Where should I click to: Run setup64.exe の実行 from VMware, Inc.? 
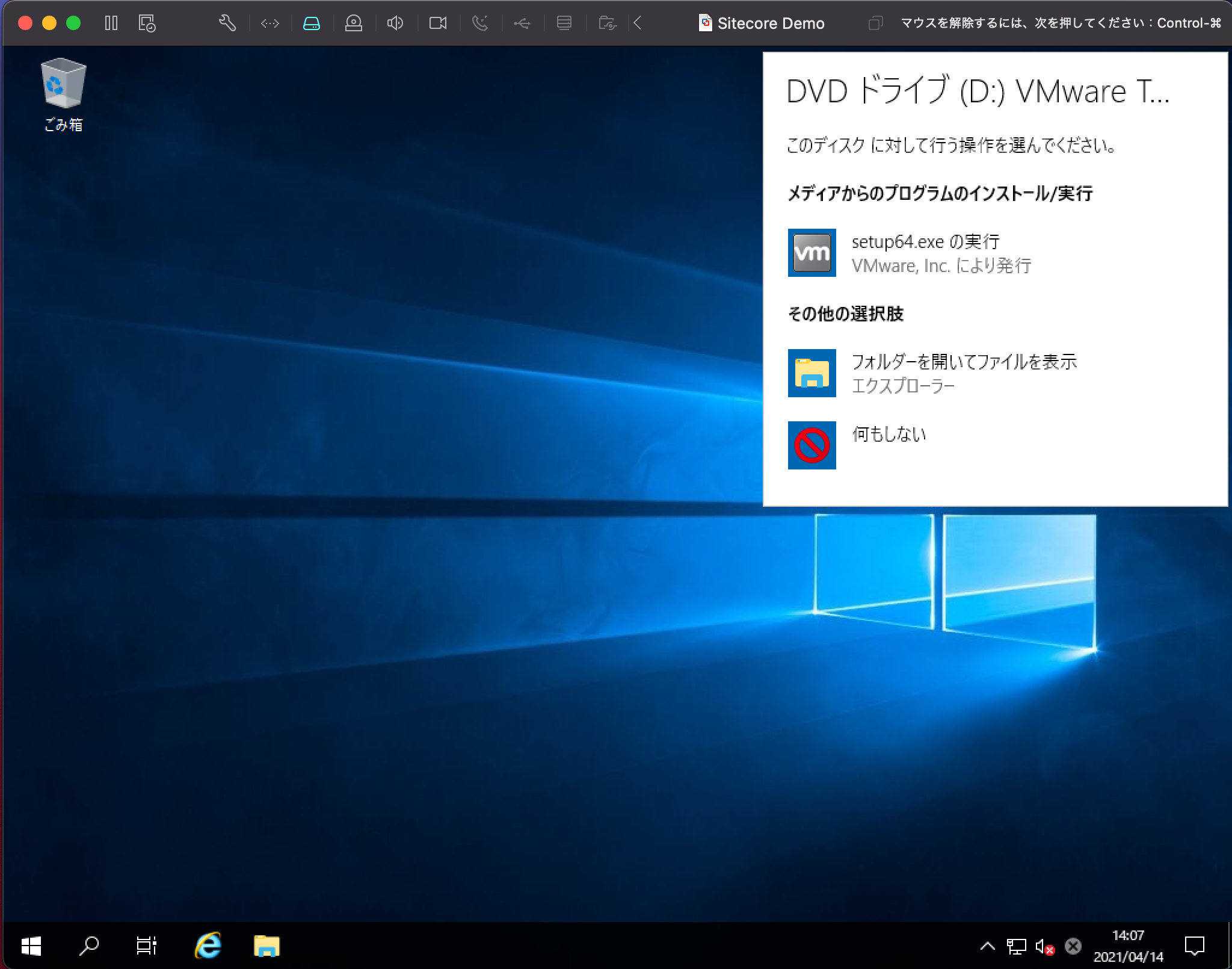(995, 253)
